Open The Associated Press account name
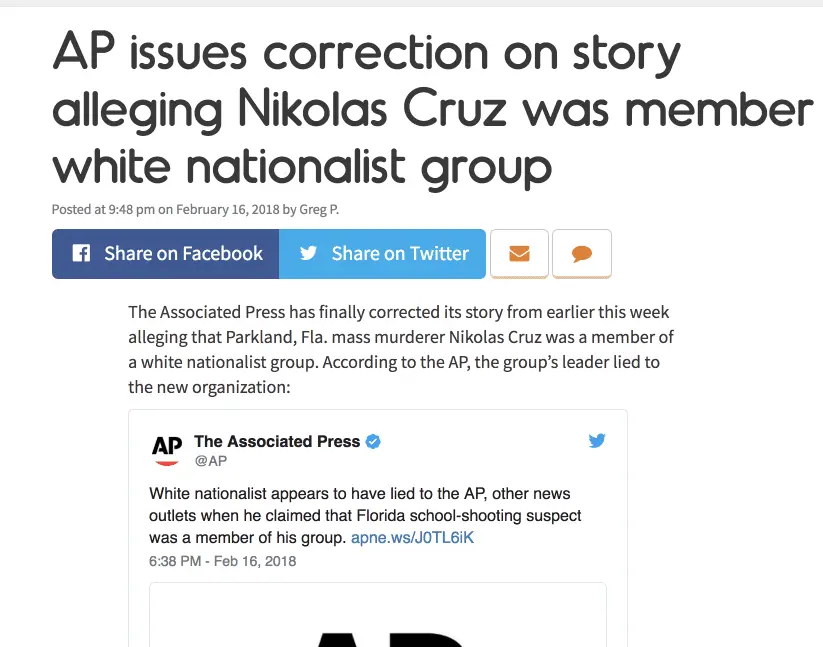This screenshot has width=823, height=647. [276, 441]
